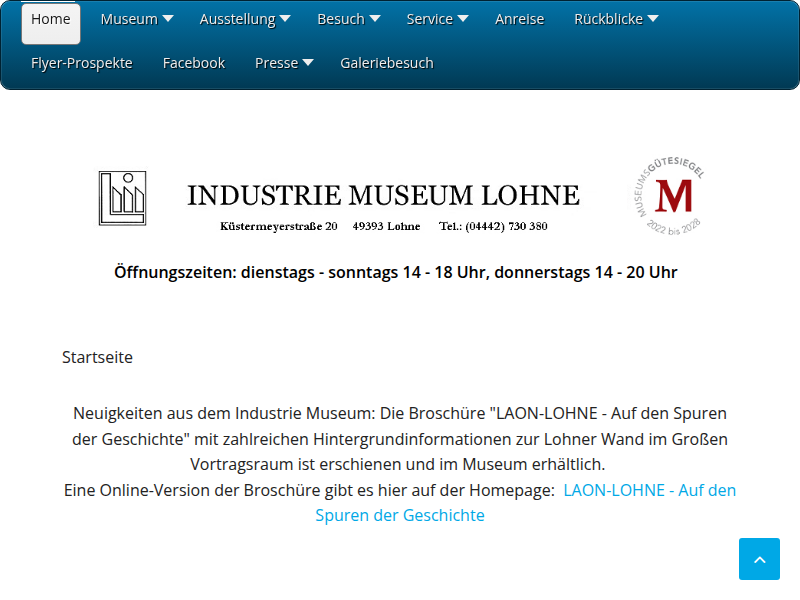Open the LAON-LOHNE brochure link
Image resolution: width=800 pixels, height=600 pixels.
click(649, 490)
